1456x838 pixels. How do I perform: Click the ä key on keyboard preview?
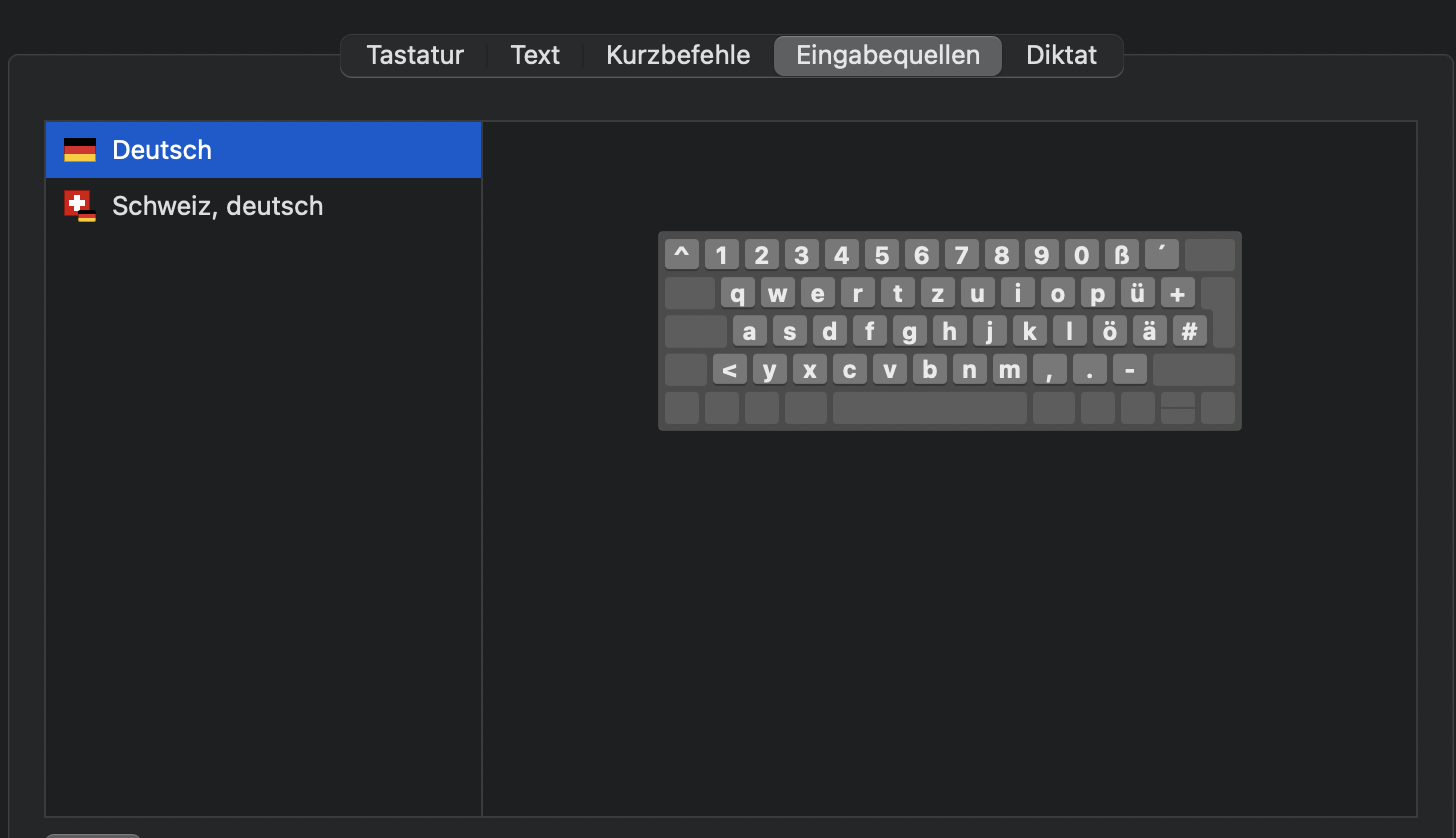[1149, 331]
